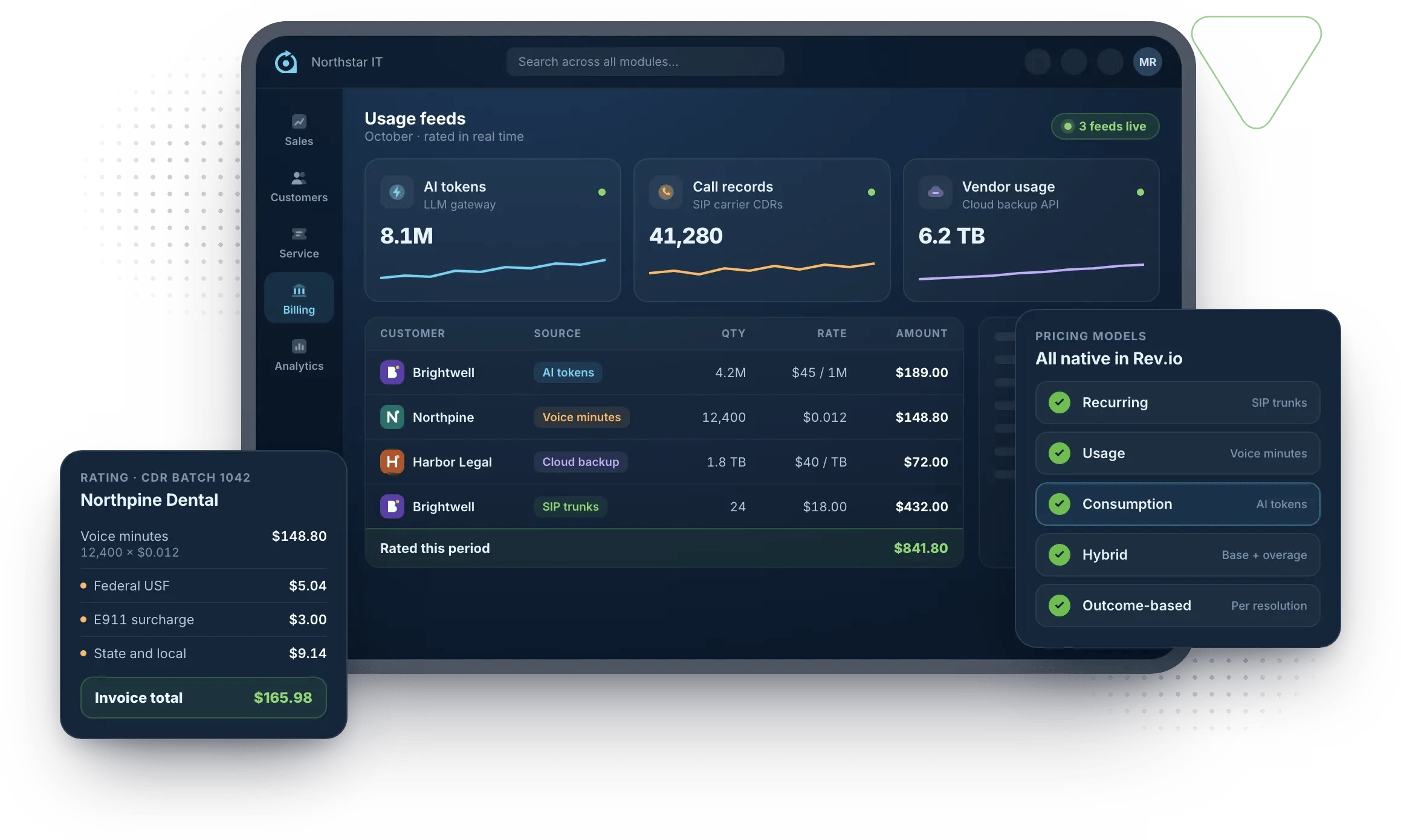Click the 3 feeds live badge

1105,126
